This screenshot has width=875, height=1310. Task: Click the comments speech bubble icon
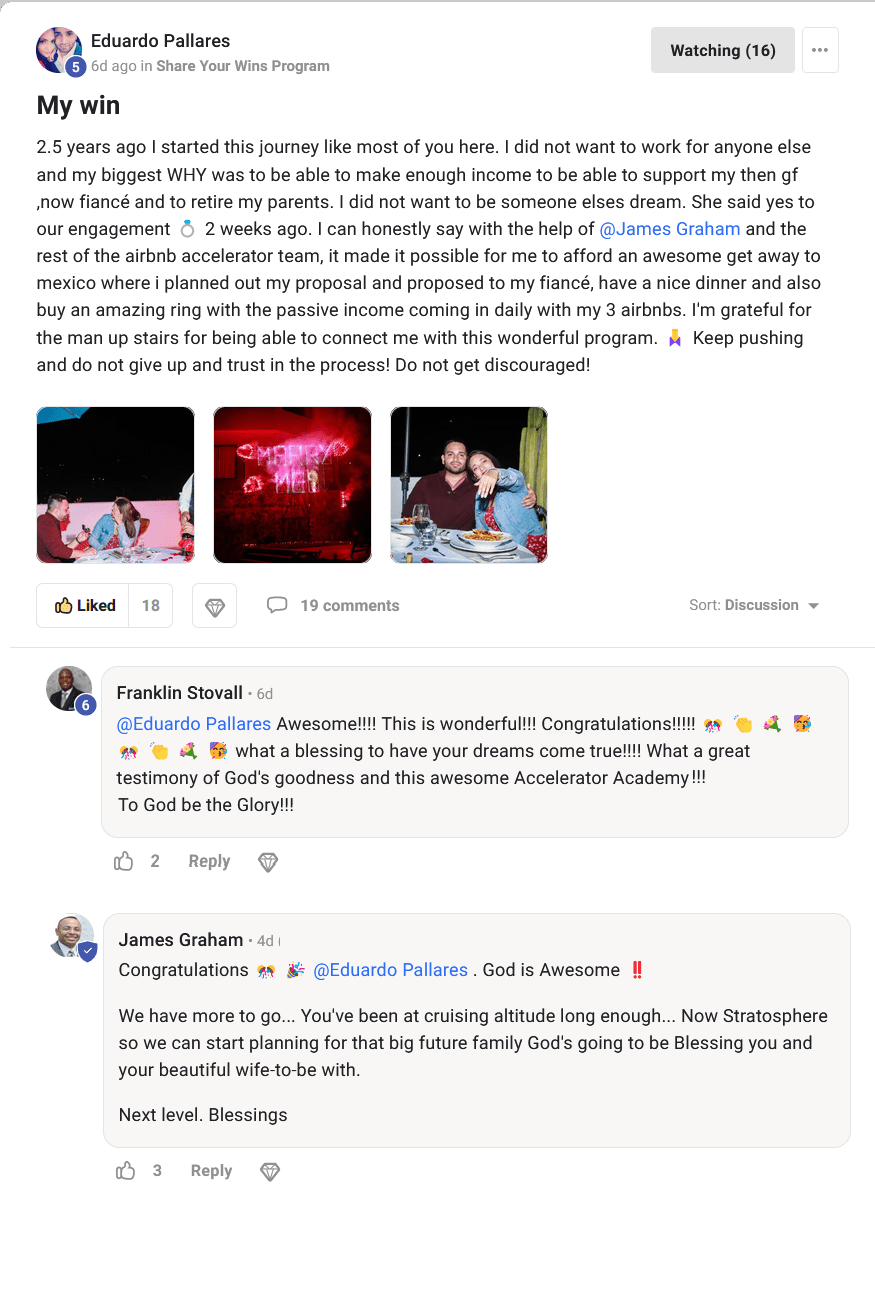[x=277, y=605]
